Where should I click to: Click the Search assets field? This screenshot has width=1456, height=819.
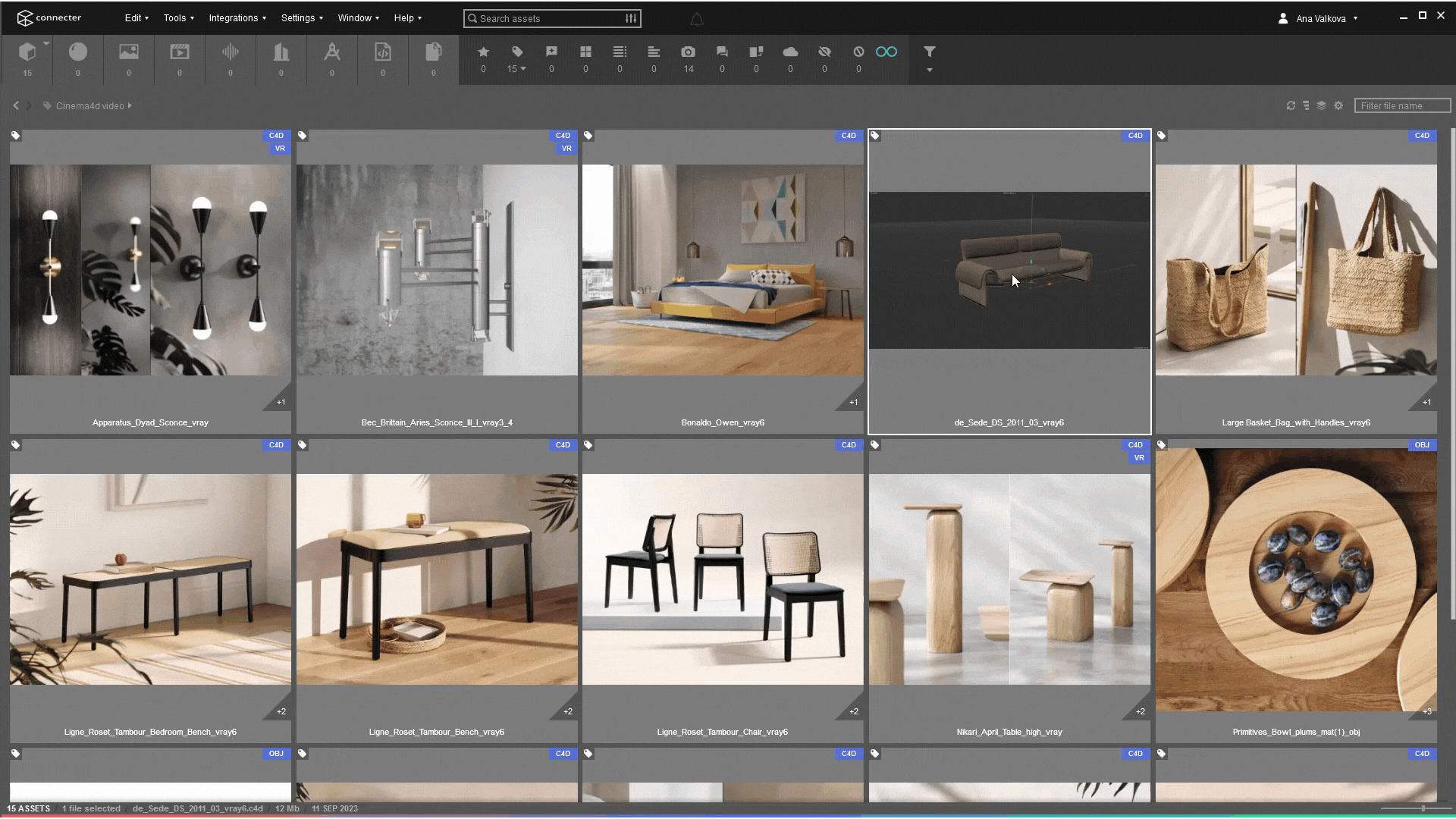552,18
